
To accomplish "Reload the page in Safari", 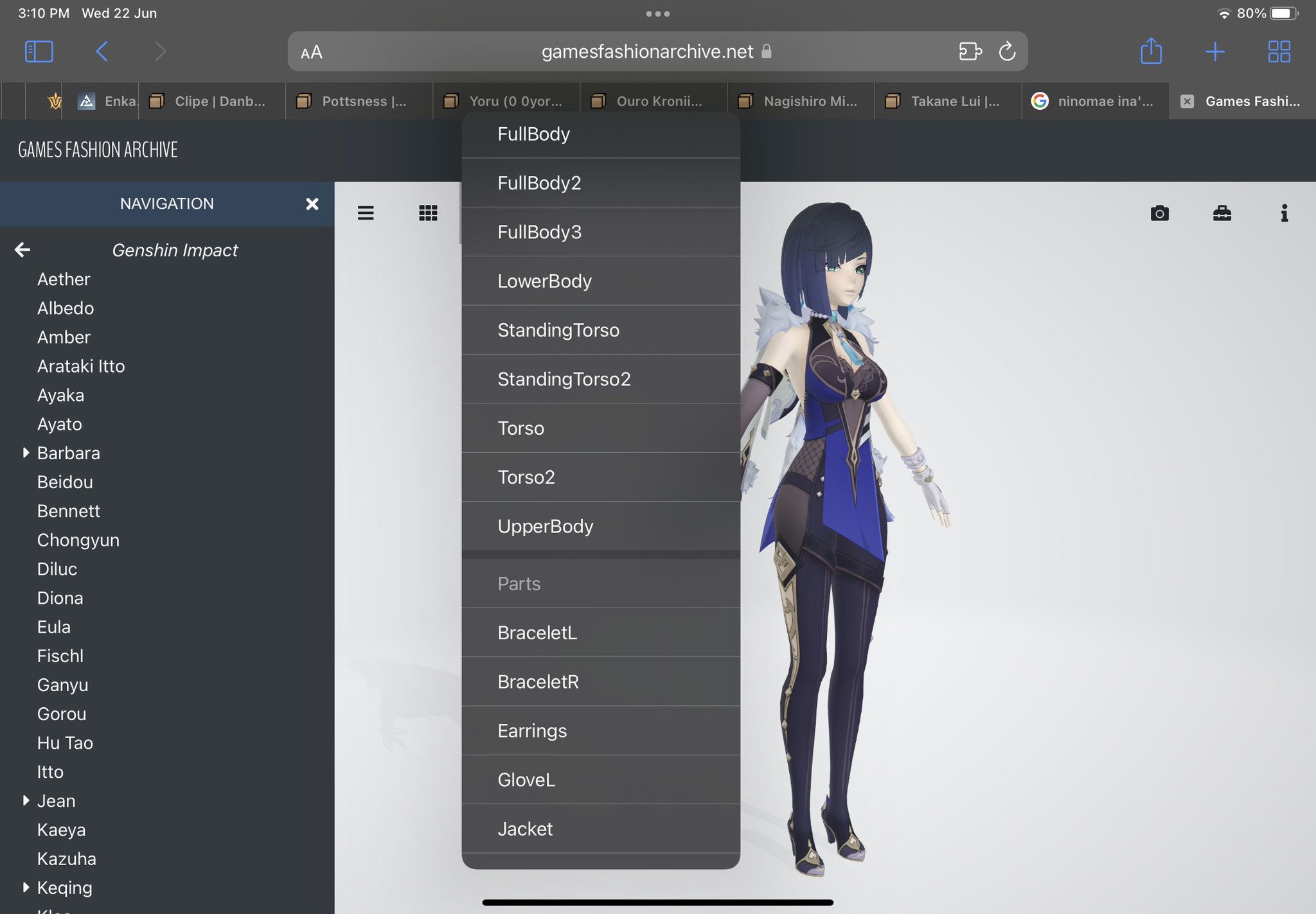I will pos(1007,51).
